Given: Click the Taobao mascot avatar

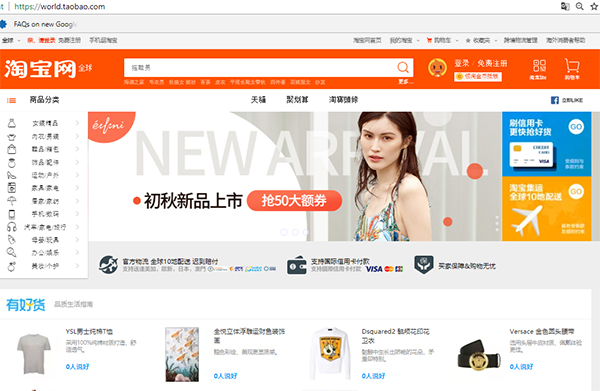Looking at the screenshot, I should pos(437,68).
